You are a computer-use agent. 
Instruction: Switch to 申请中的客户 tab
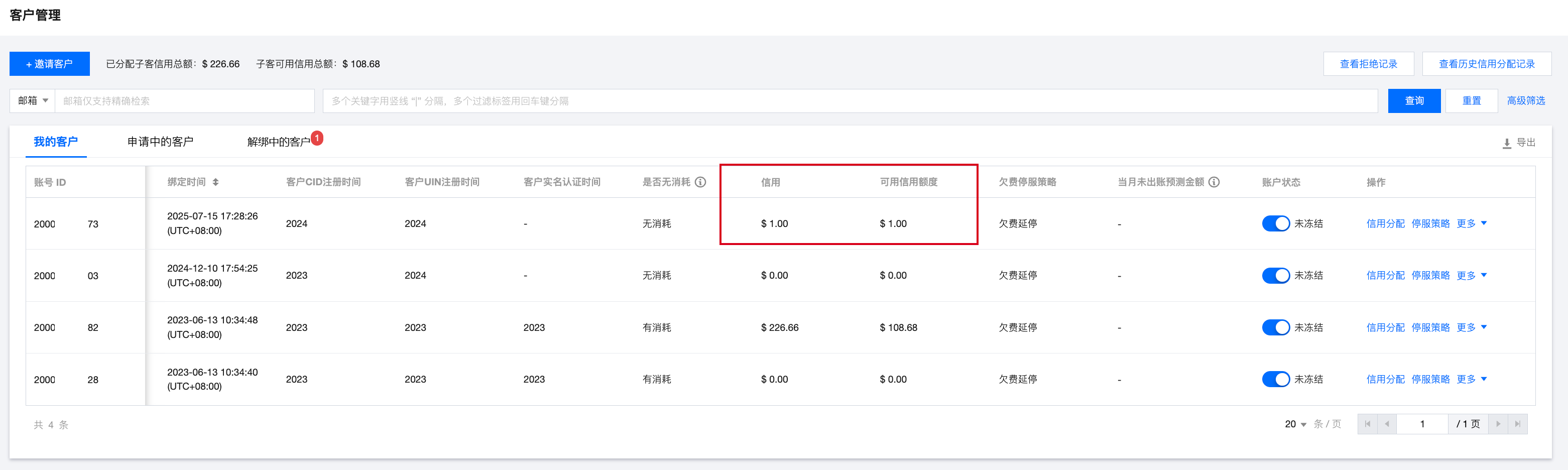coord(160,142)
